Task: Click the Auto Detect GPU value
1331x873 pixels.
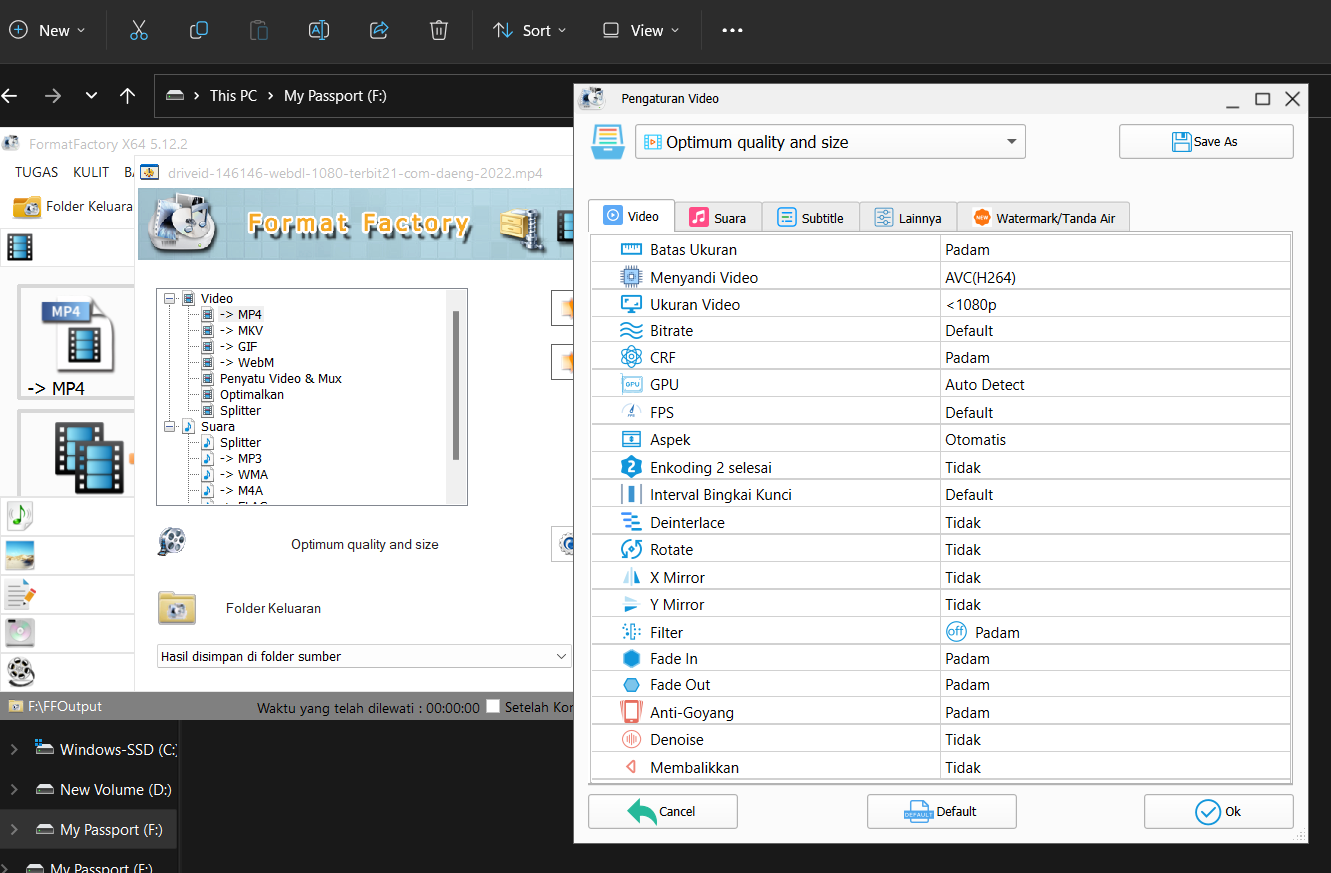Action: 1116,384
